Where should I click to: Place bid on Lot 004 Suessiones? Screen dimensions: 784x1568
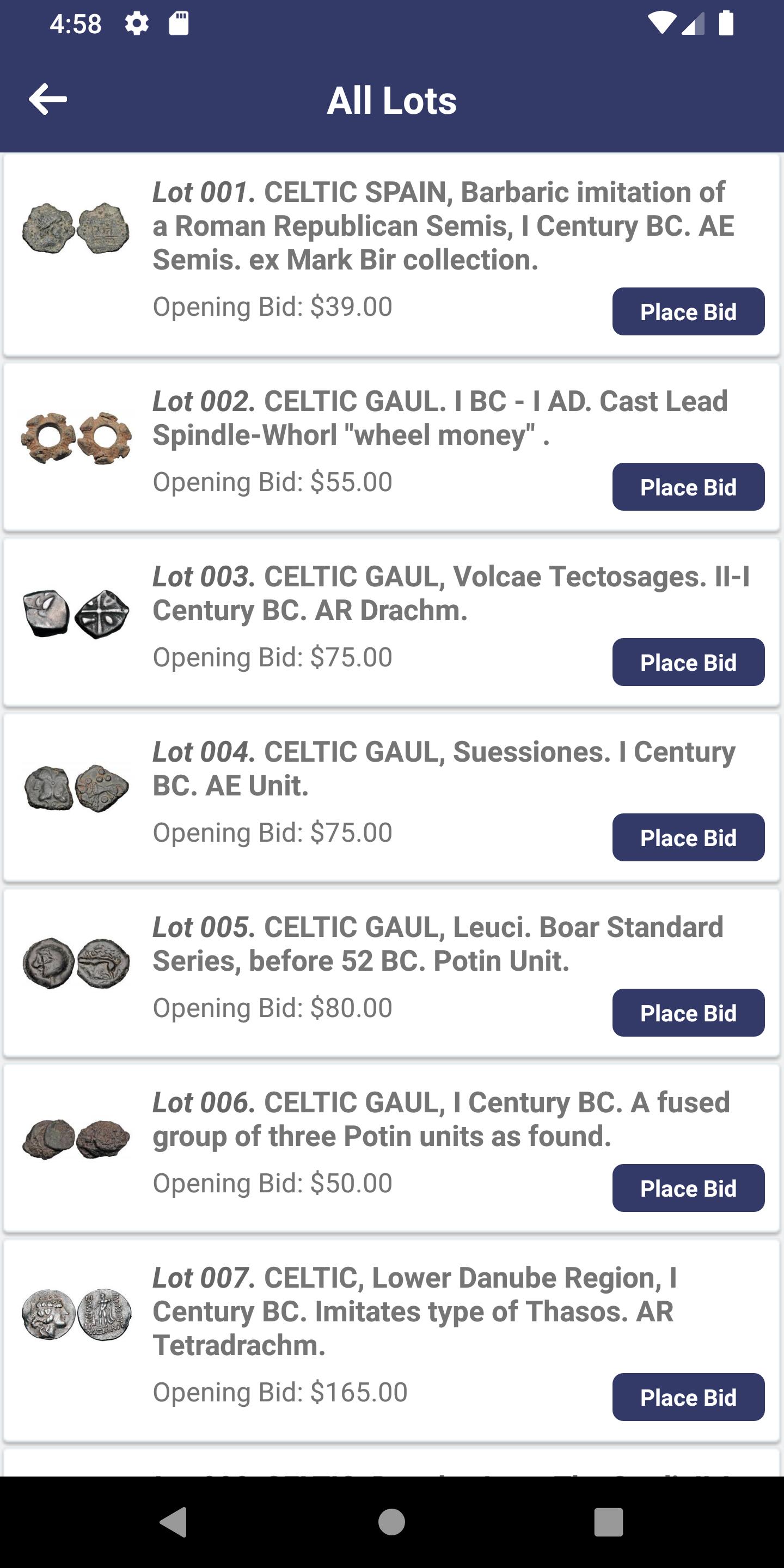coord(688,837)
